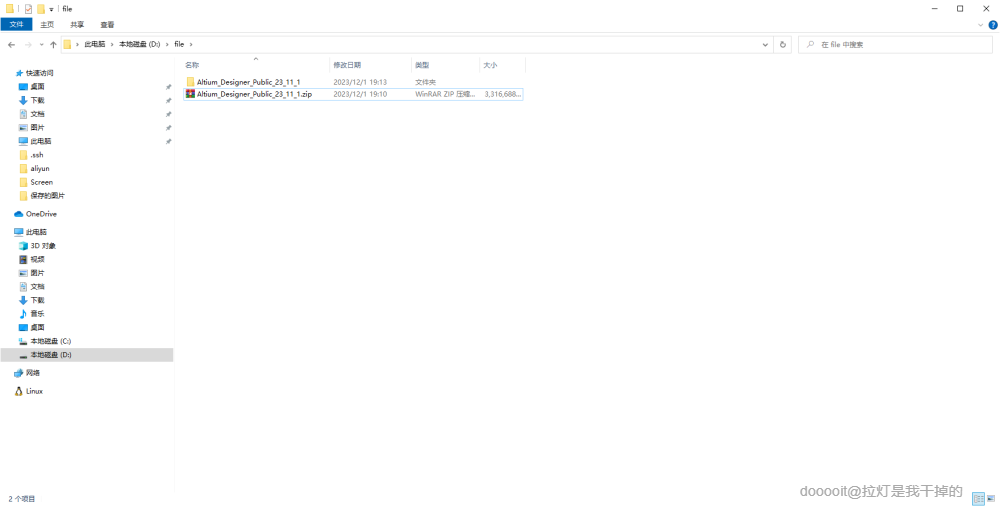The image size is (1000, 506).
Task: Sort by 名称 column header
Action: (x=192, y=65)
